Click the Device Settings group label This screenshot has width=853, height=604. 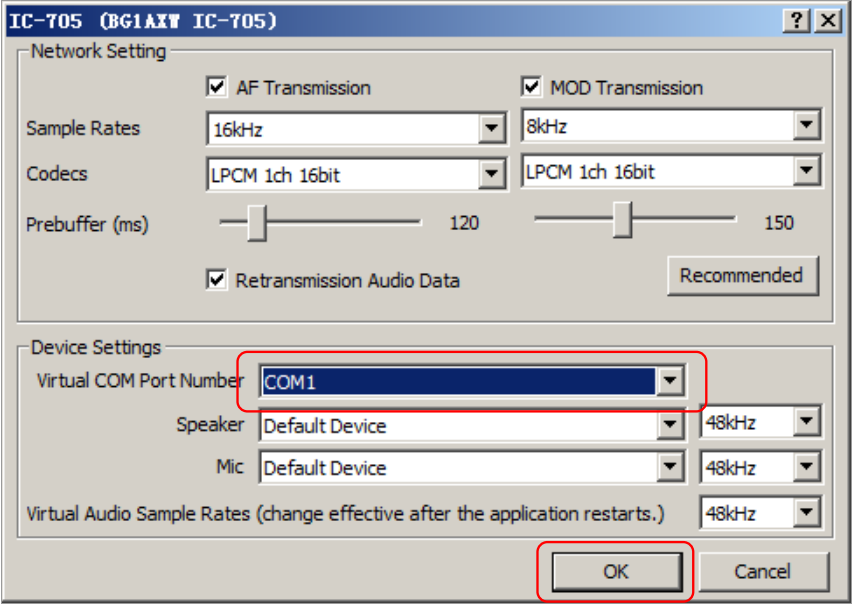click(x=96, y=347)
